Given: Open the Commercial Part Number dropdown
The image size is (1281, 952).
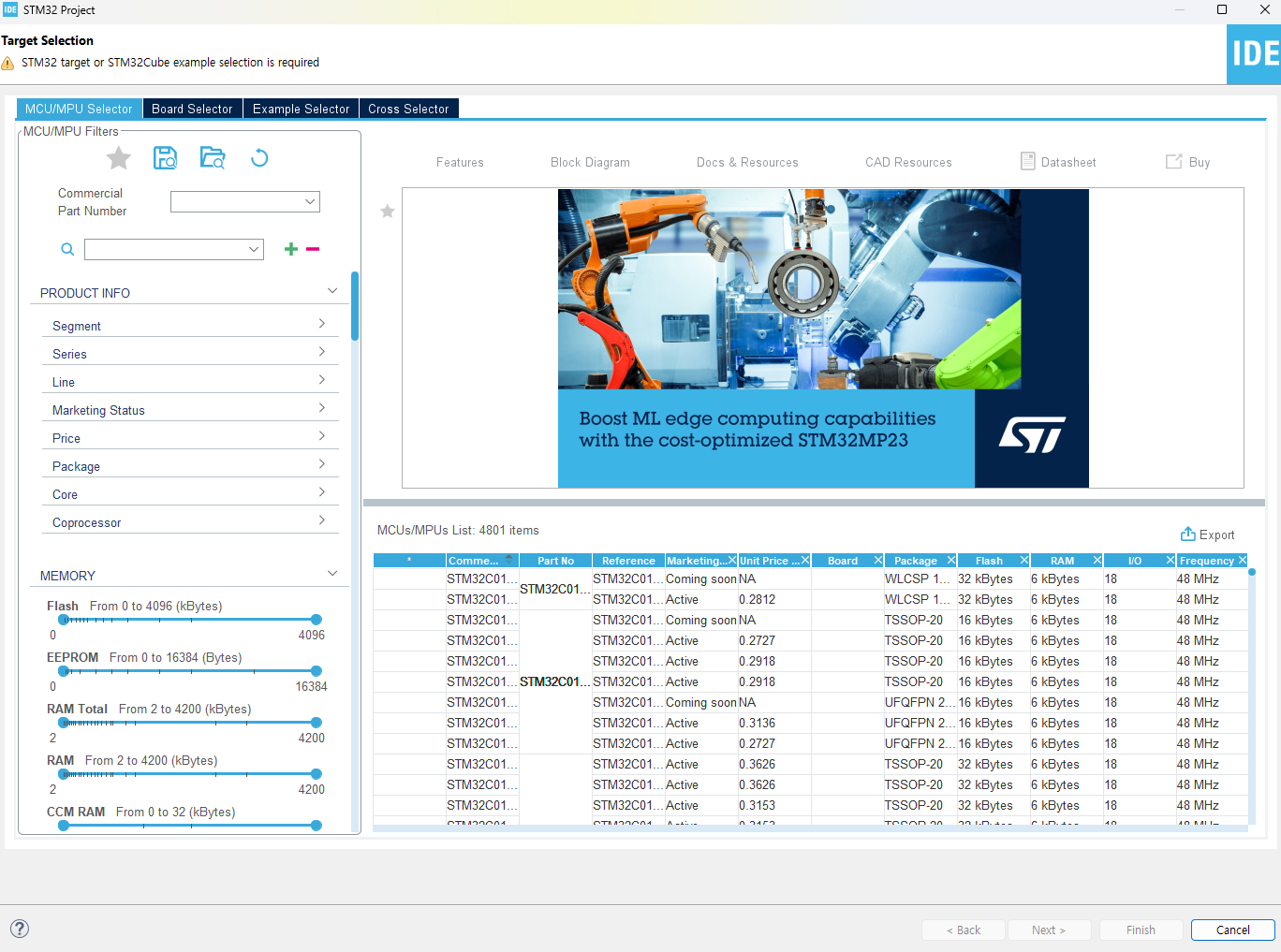Looking at the screenshot, I should point(310,201).
